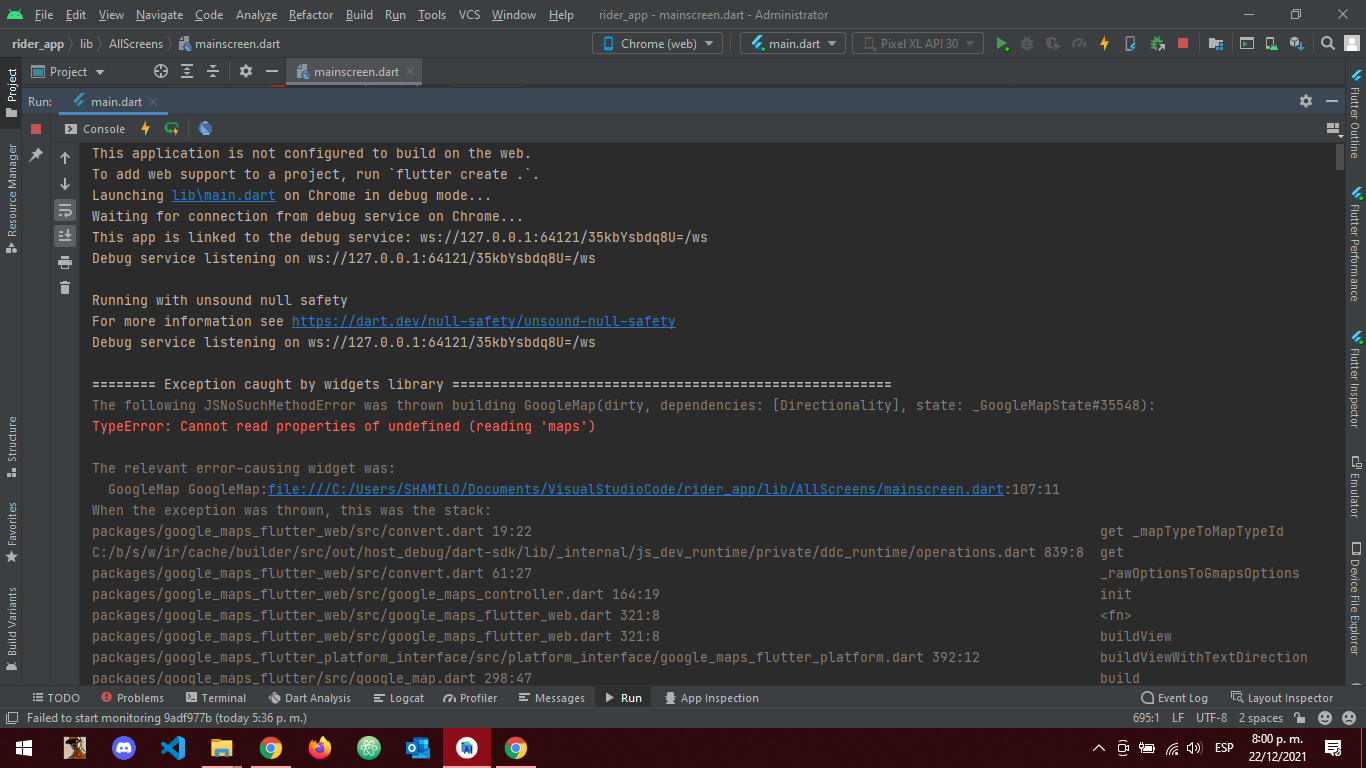This screenshot has height=768, width=1366.
Task: Click the green Flutter Hot Restart icon
Action: point(172,128)
